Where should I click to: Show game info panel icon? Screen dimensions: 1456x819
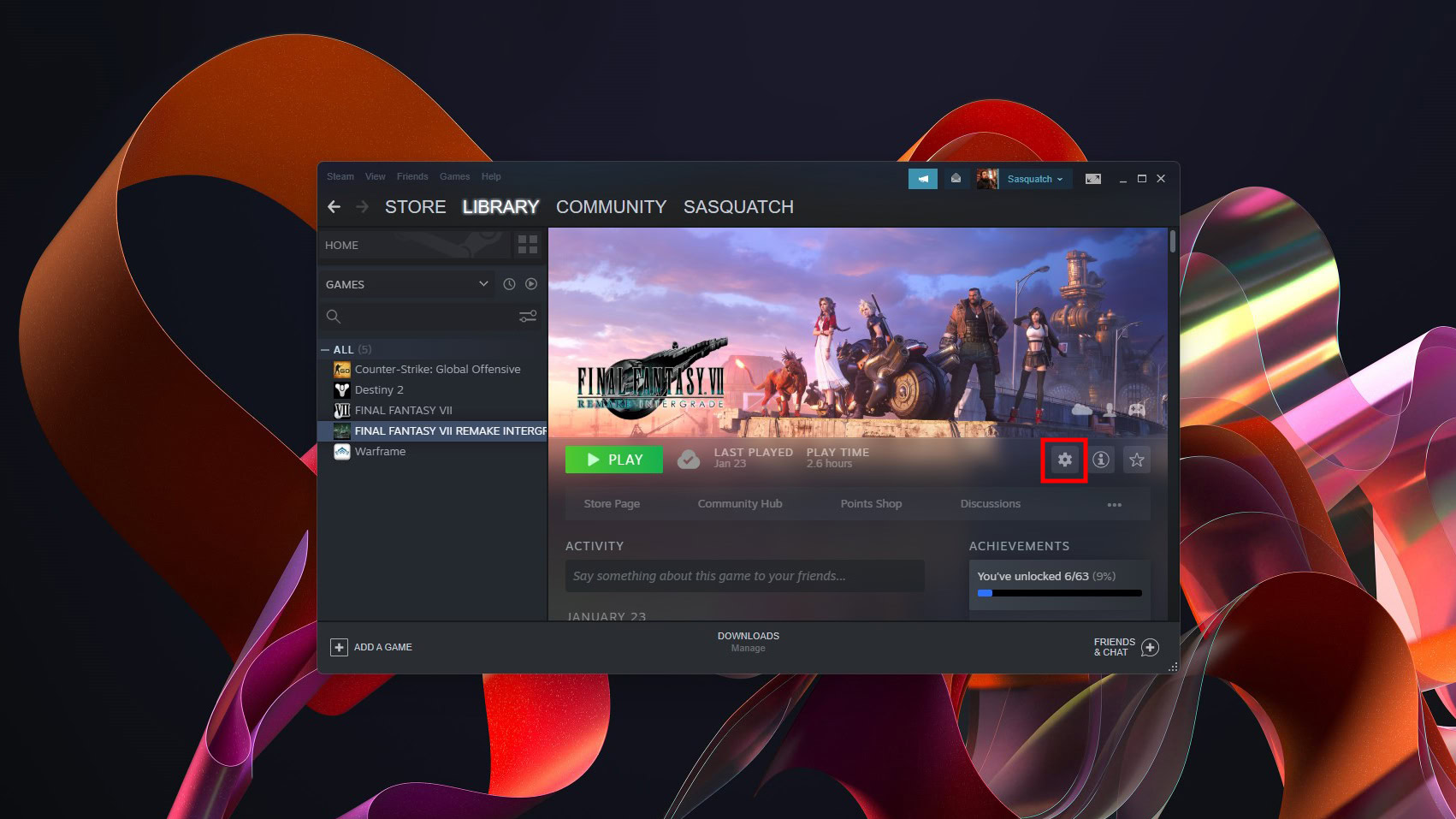tap(1101, 460)
